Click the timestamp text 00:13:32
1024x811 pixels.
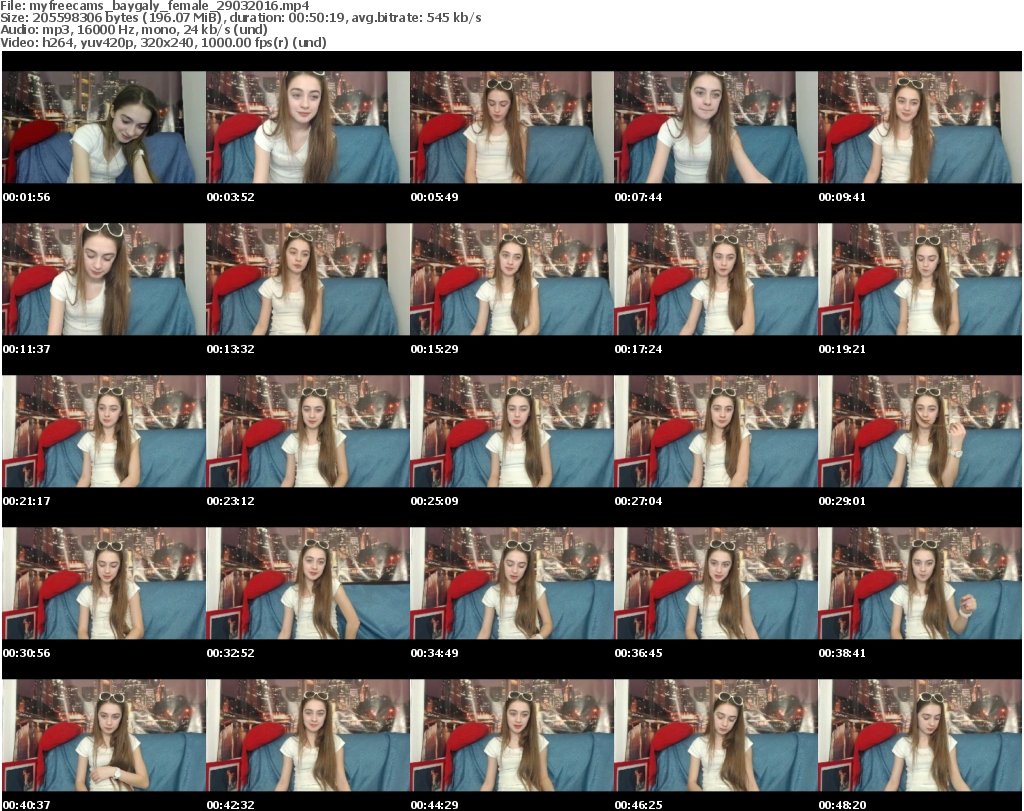(x=231, y=349)
